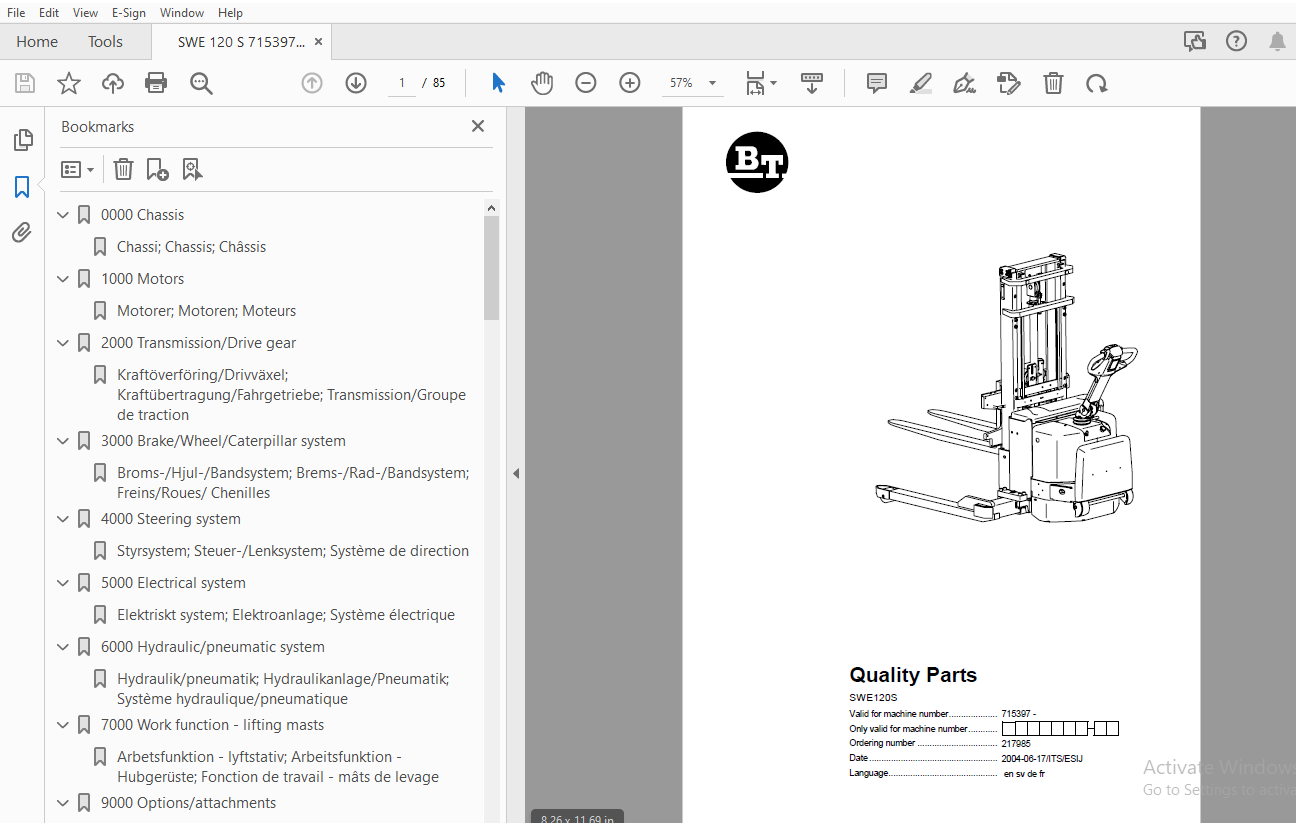Open the page thumbnails panel

(x=22, y=140)
